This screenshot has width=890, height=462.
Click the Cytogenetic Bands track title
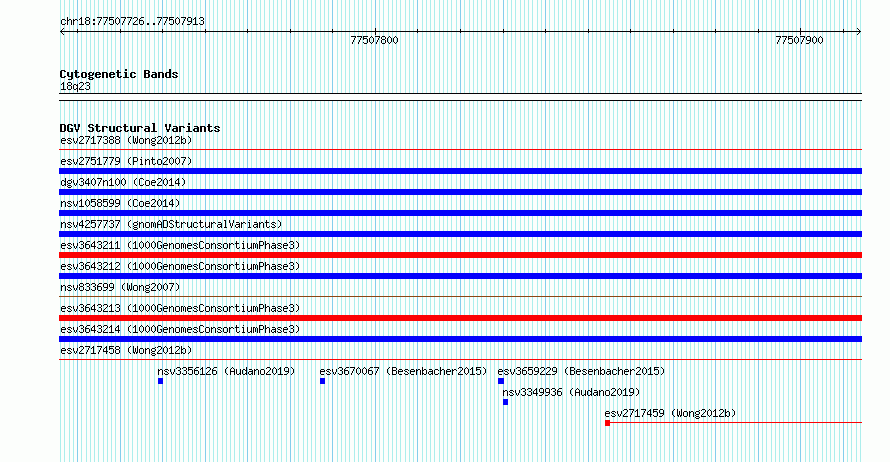pos(119,74)
